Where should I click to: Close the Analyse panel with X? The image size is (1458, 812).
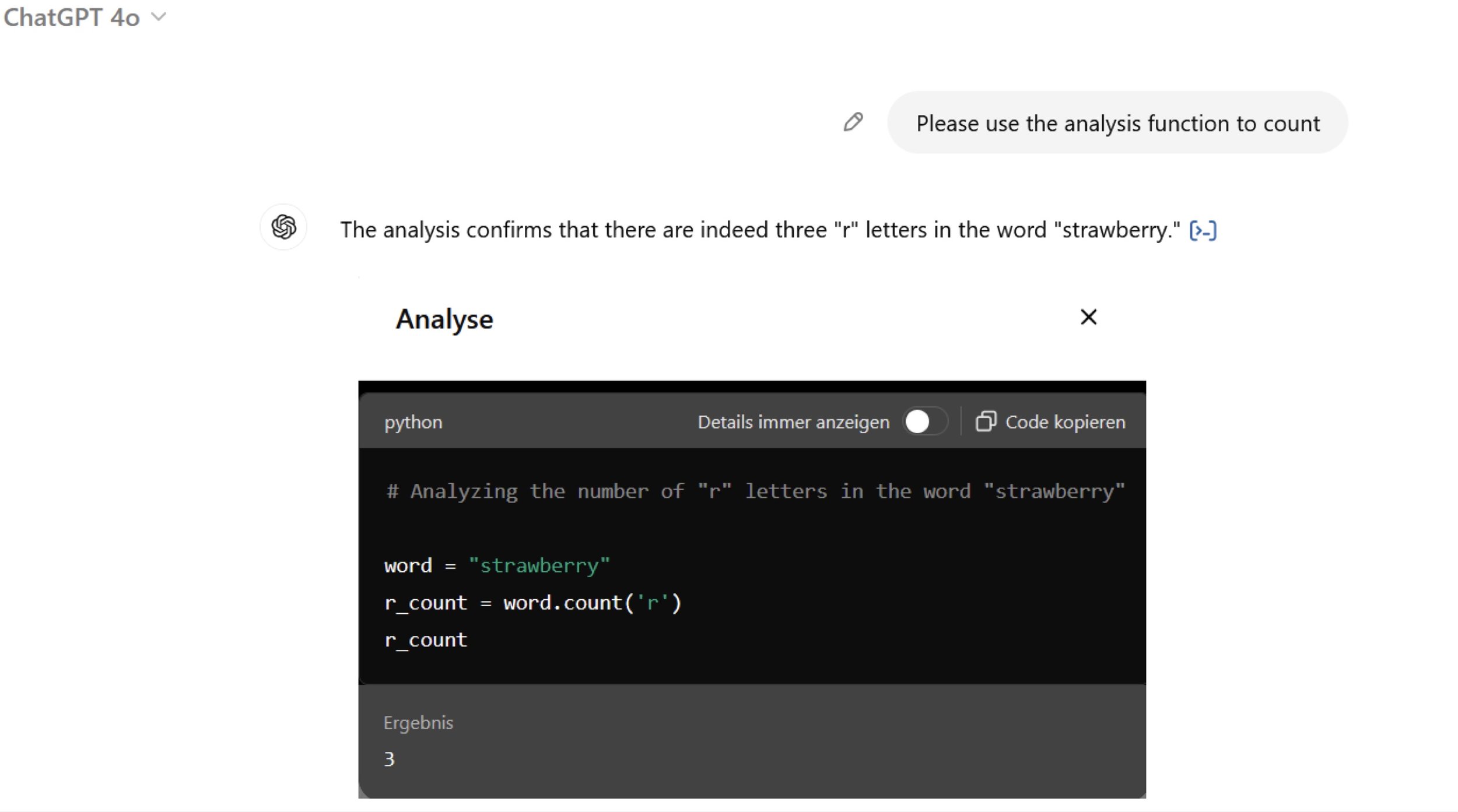point(1088,317)
